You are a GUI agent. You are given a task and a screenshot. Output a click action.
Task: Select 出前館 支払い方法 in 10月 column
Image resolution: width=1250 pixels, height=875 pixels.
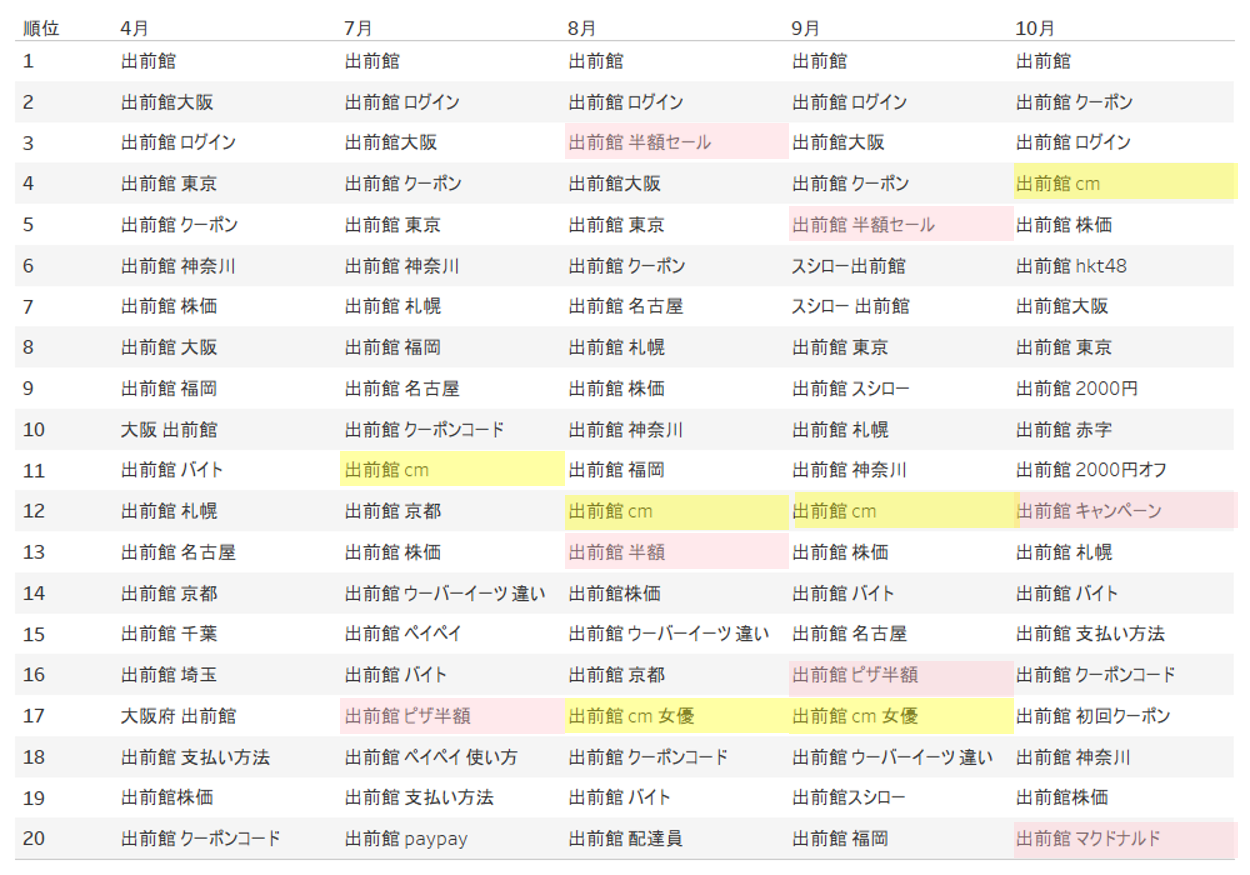tap(1091, 634)
